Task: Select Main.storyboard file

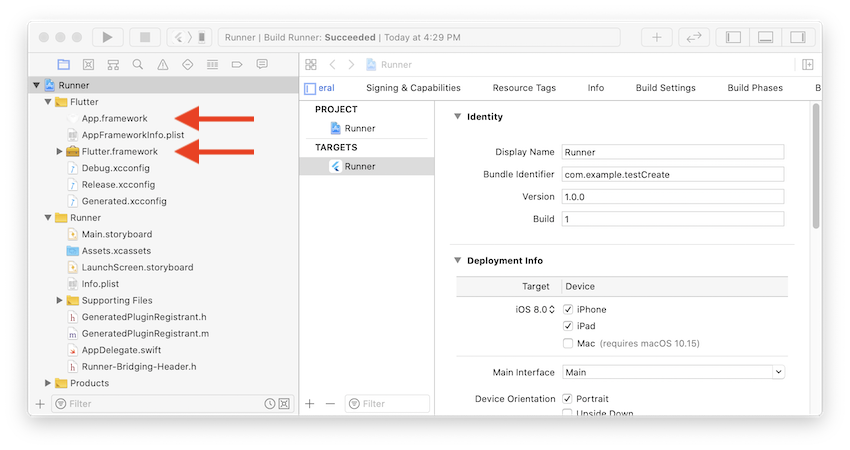Action: [x=117, y=234]
